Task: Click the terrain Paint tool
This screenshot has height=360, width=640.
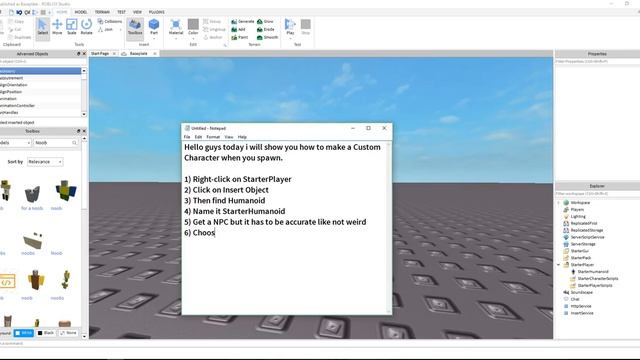Action: (240, 37)
